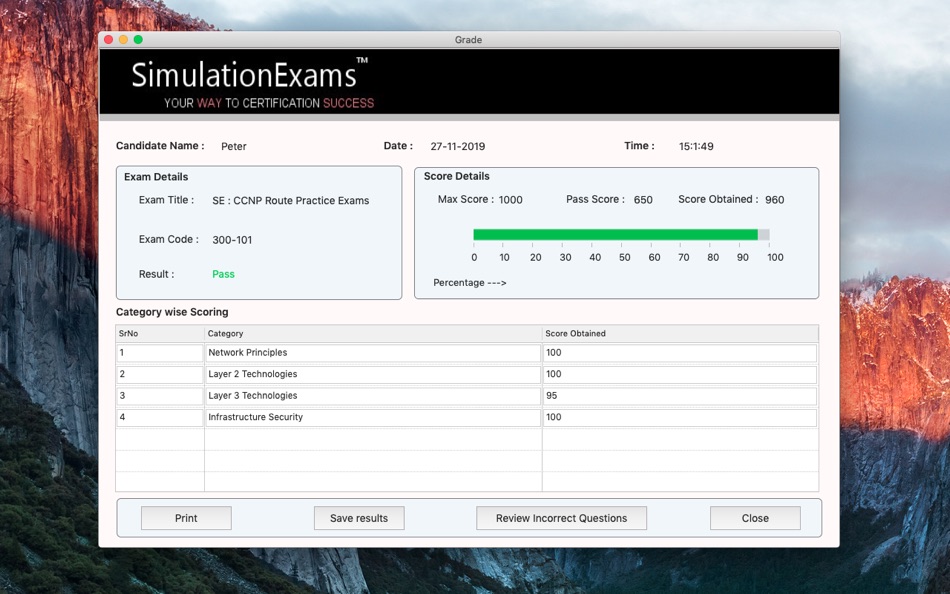Save the exam results
Viewport: 950px width, 594px height.
click(359, 518)
